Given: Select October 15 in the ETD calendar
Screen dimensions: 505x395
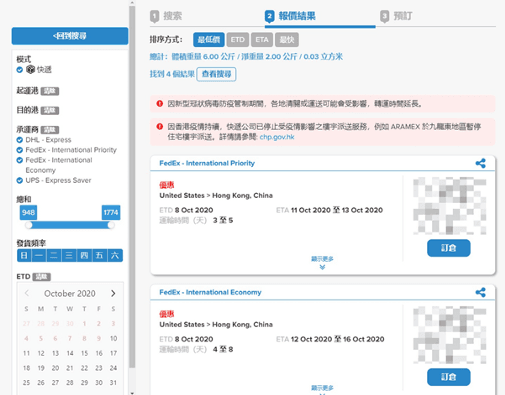Looking at the screenshot, I should coord(84,353).
